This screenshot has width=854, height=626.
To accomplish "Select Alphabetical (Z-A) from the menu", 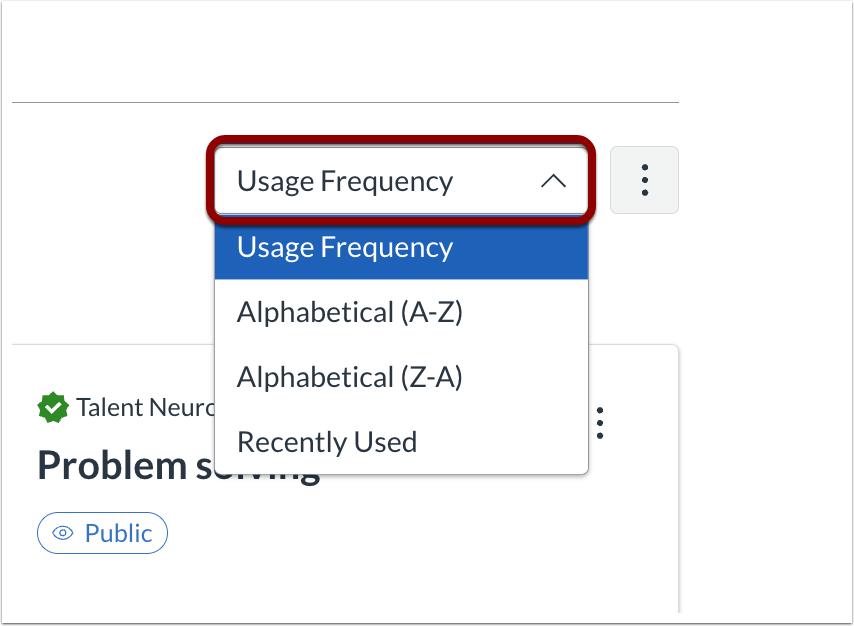I will [x=348, y=377].
